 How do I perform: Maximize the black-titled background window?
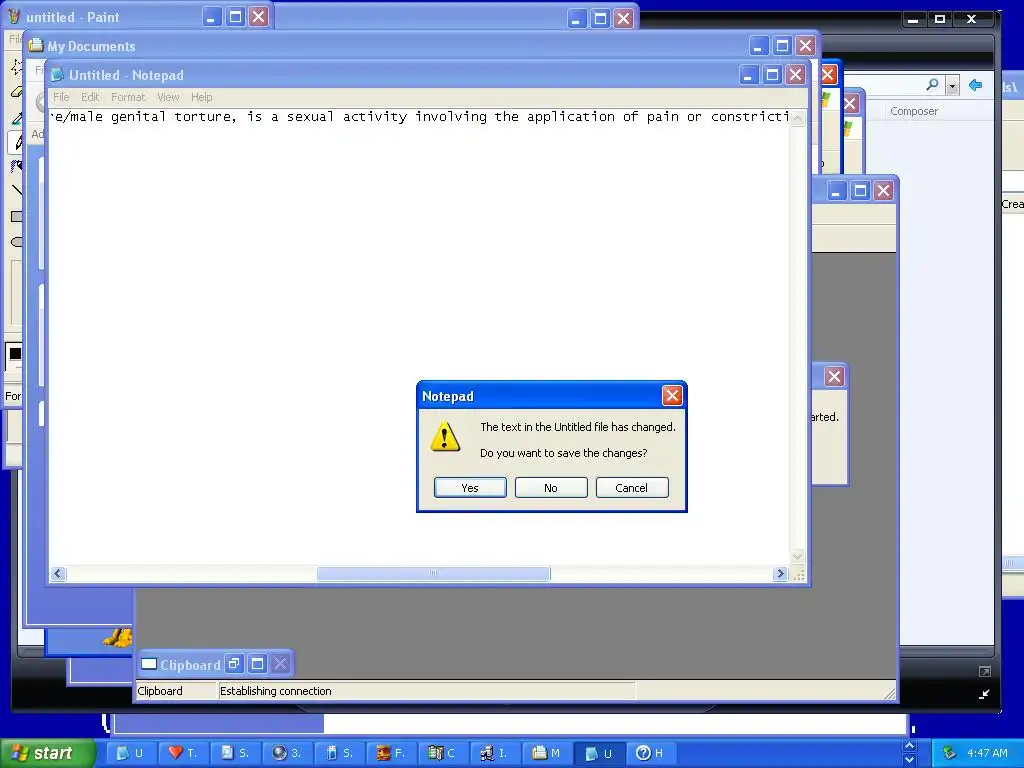tap(940, 19)
